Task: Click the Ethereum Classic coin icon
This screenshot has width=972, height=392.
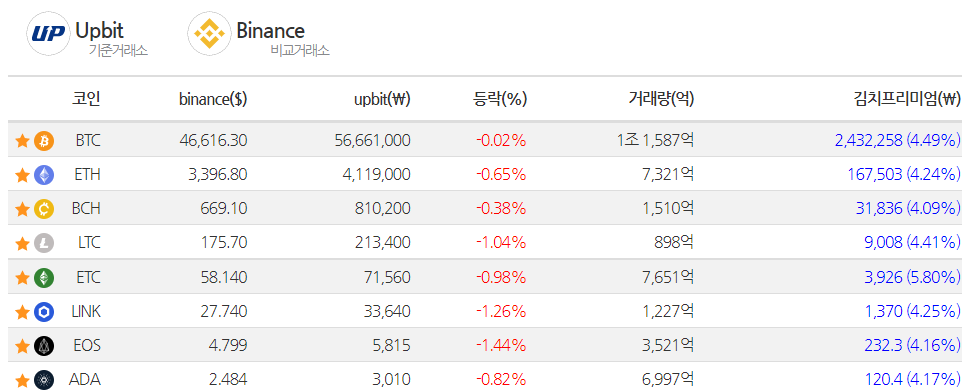Action: pyautogui.click(x=44, y=277)
